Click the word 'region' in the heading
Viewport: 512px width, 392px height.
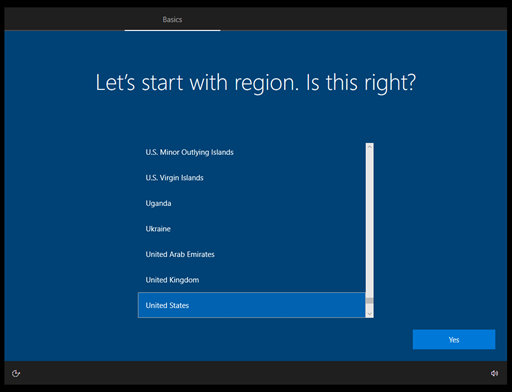(x=265, y=83)
